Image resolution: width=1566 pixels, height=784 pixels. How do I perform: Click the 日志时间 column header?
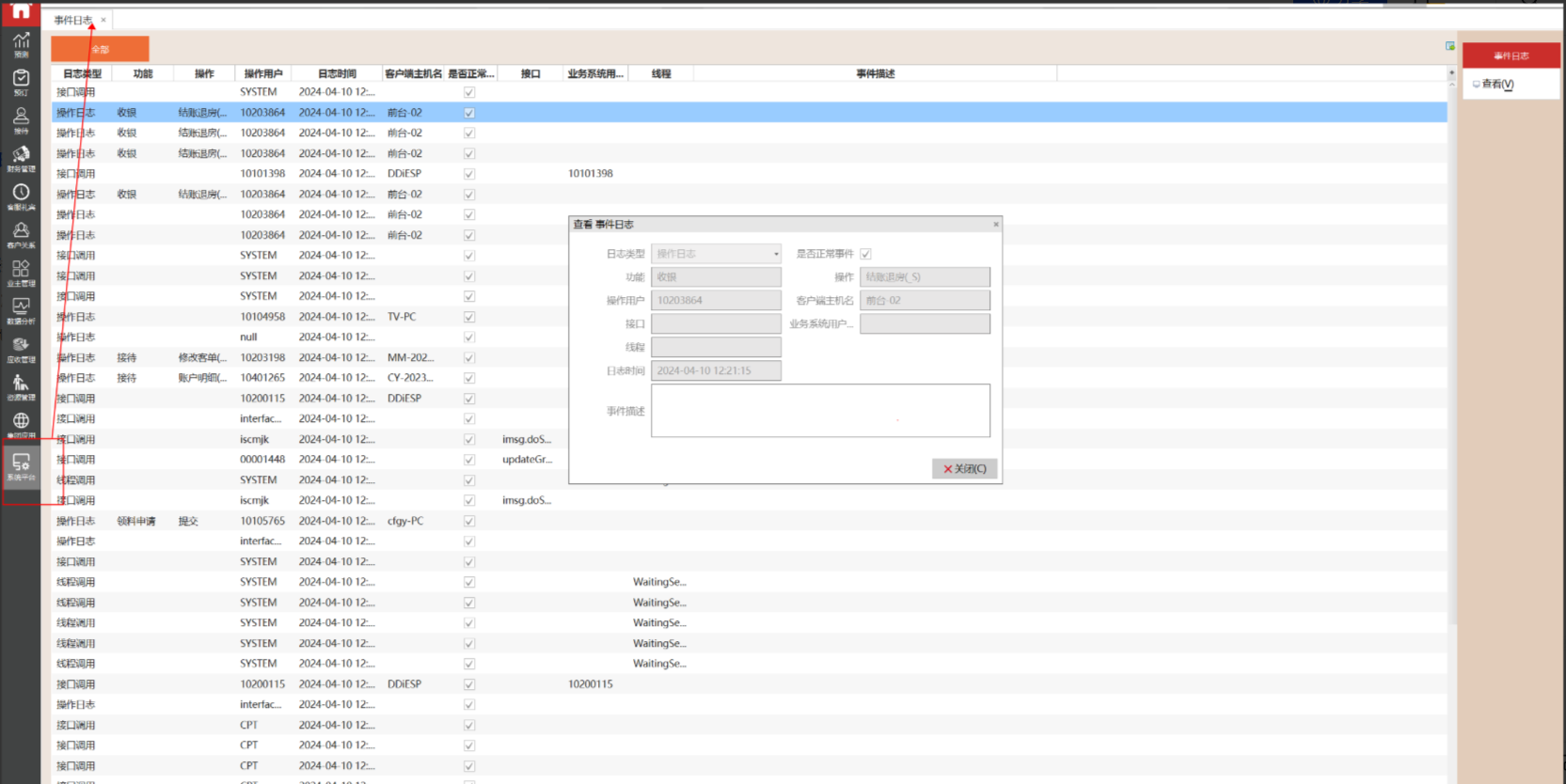tap(337, 73)
